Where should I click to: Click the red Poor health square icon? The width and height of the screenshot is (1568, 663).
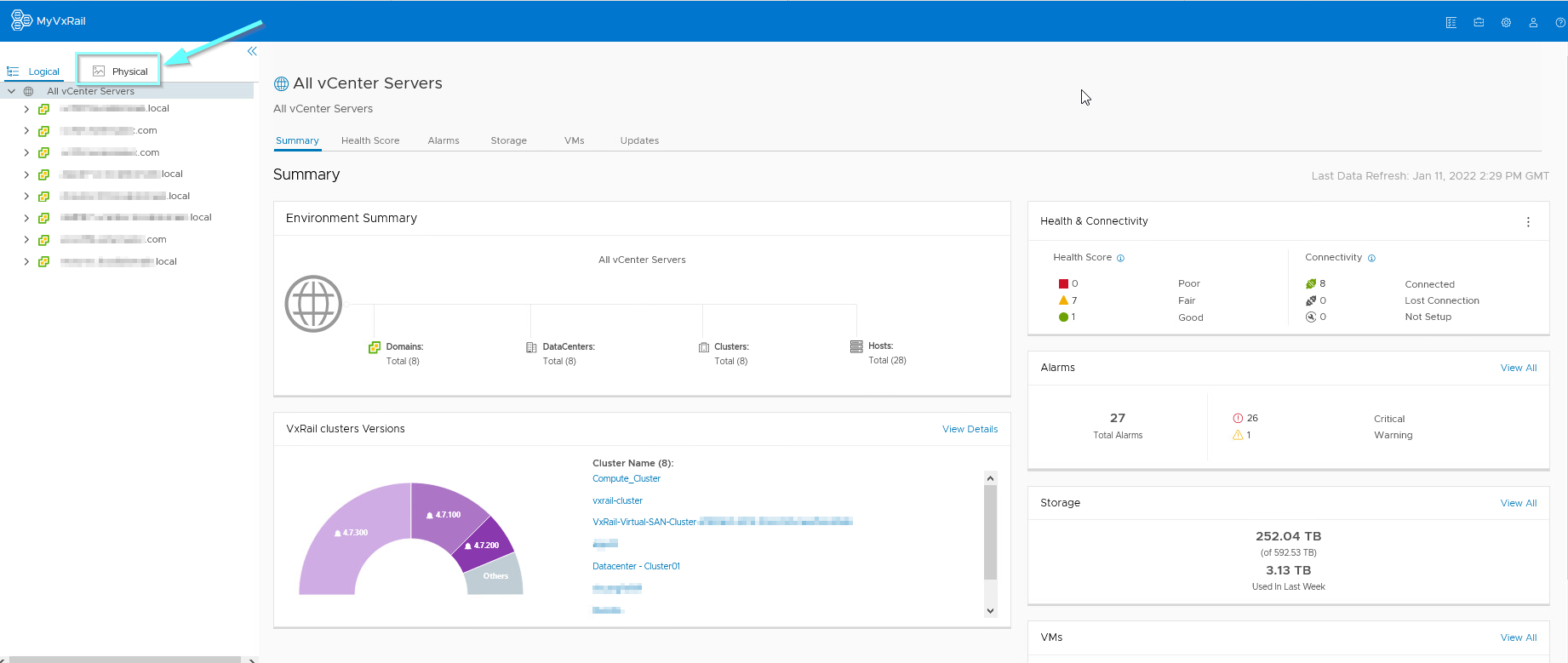(x=1063, y=283)
